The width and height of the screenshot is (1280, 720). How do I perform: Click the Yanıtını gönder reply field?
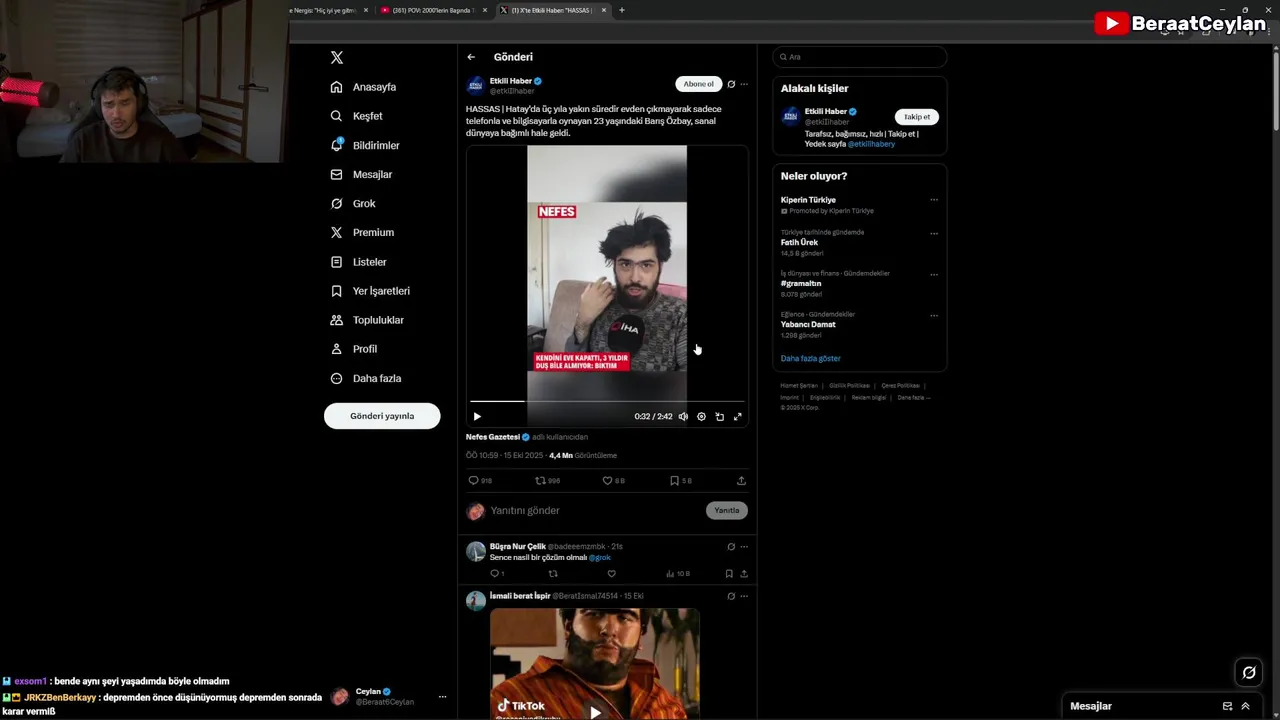595,510
